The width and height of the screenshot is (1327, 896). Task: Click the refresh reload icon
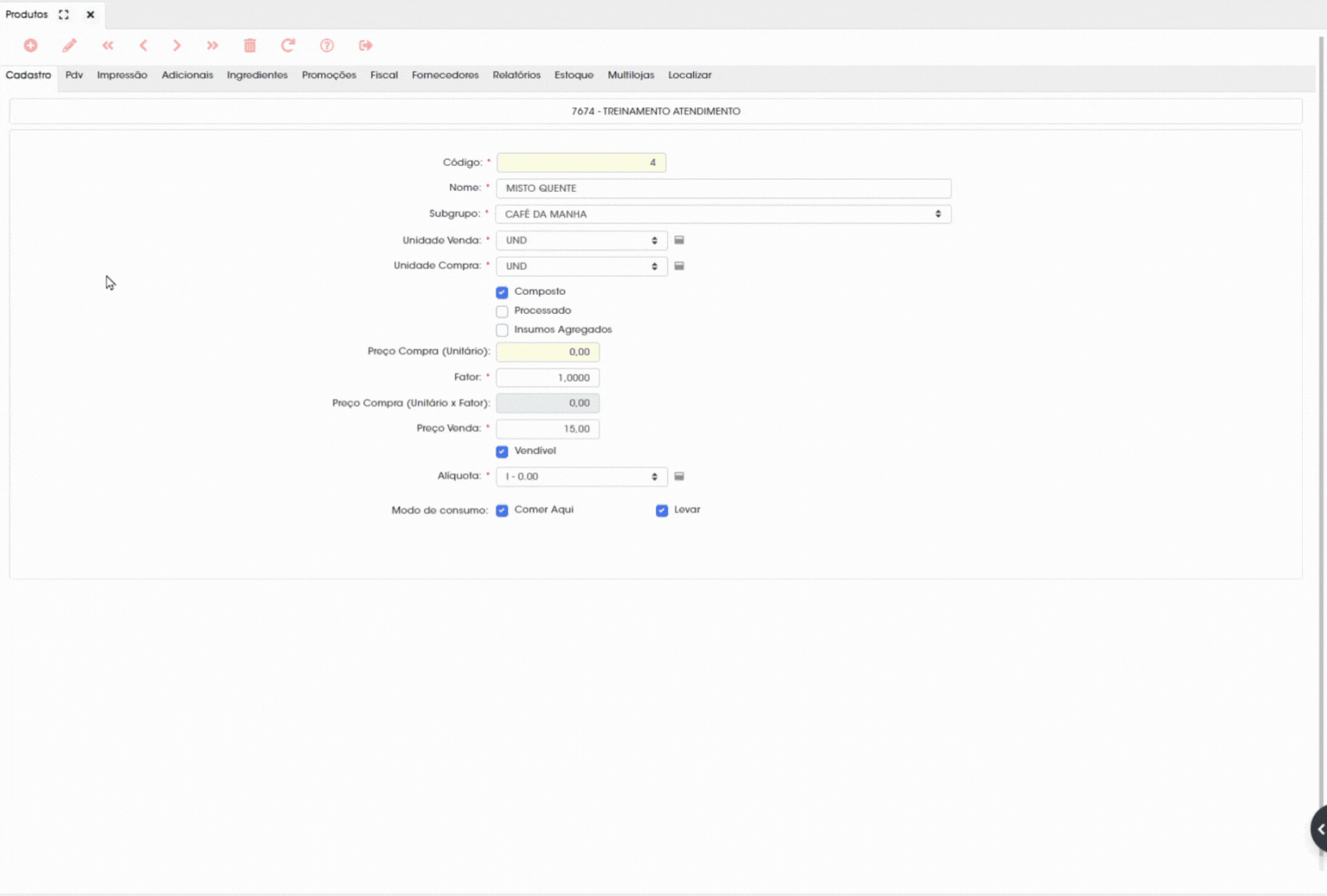(x=288, y=45)
